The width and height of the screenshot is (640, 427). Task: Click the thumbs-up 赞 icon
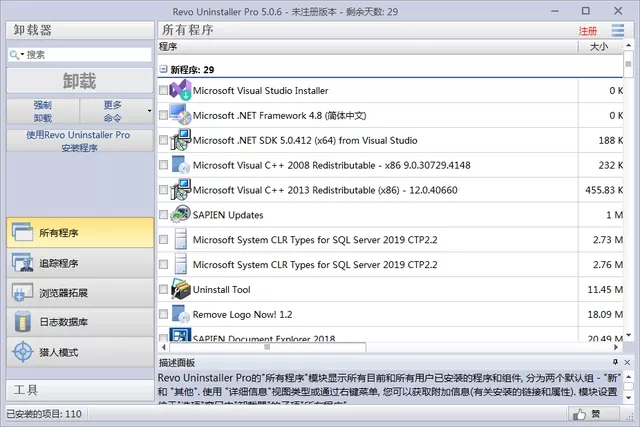tap(579, 414)
